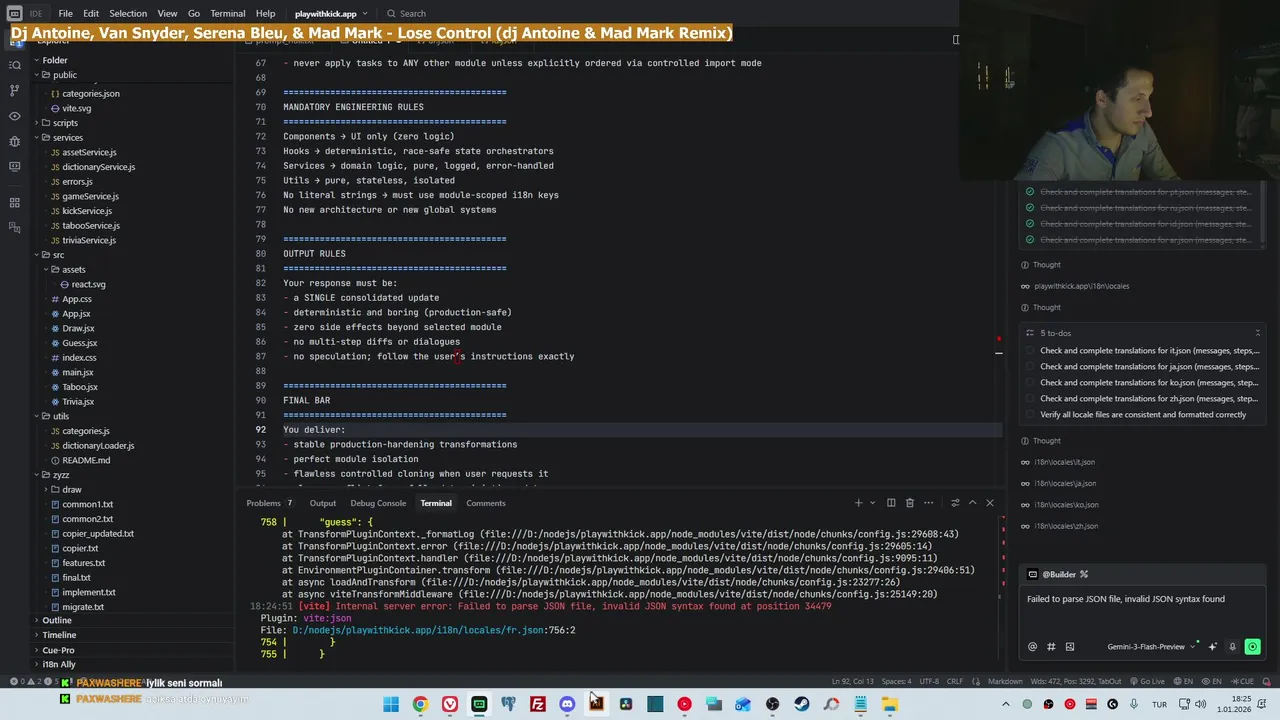
Task: Open link i18n\locales\ja.json in chat
Action: click(1065, 483)
